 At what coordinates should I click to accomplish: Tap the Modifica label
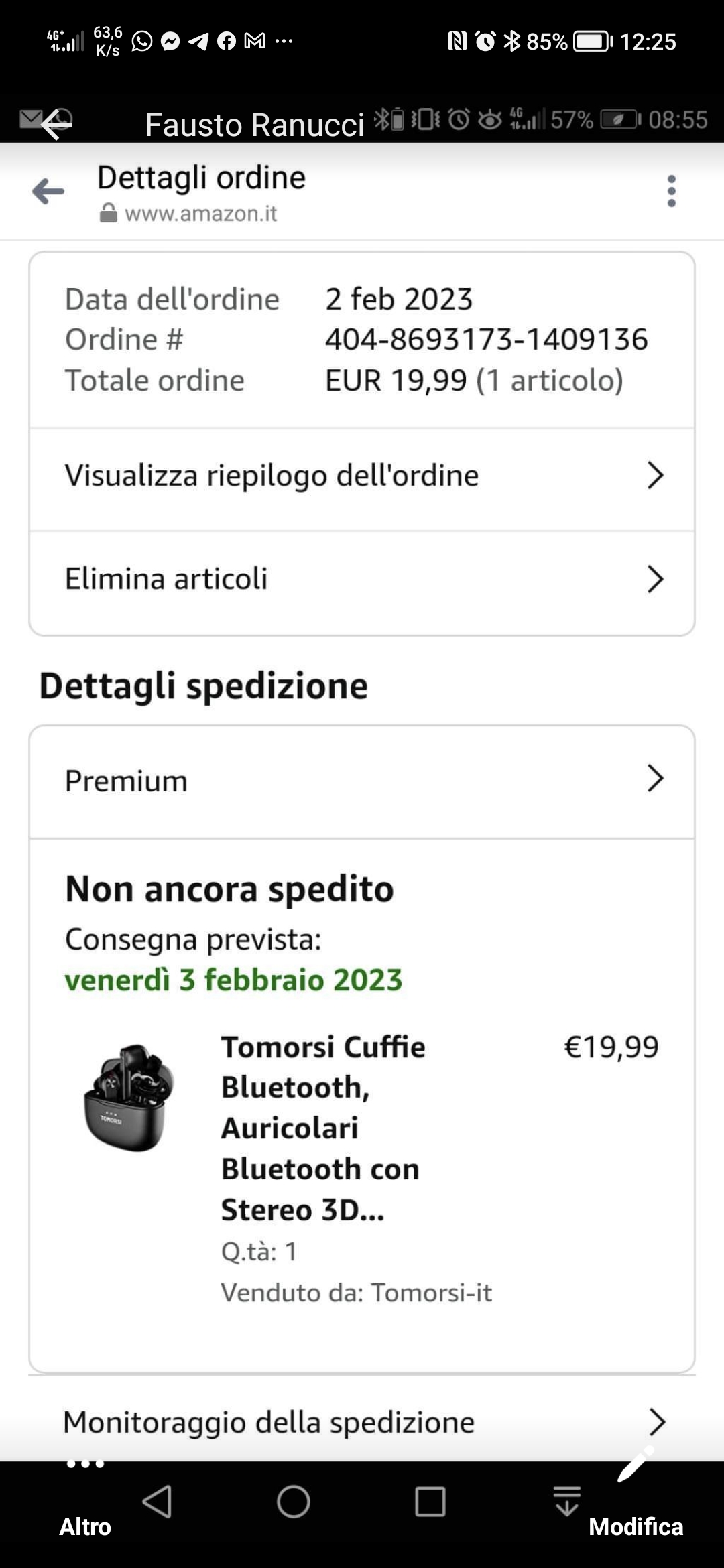click(636, 1527)
